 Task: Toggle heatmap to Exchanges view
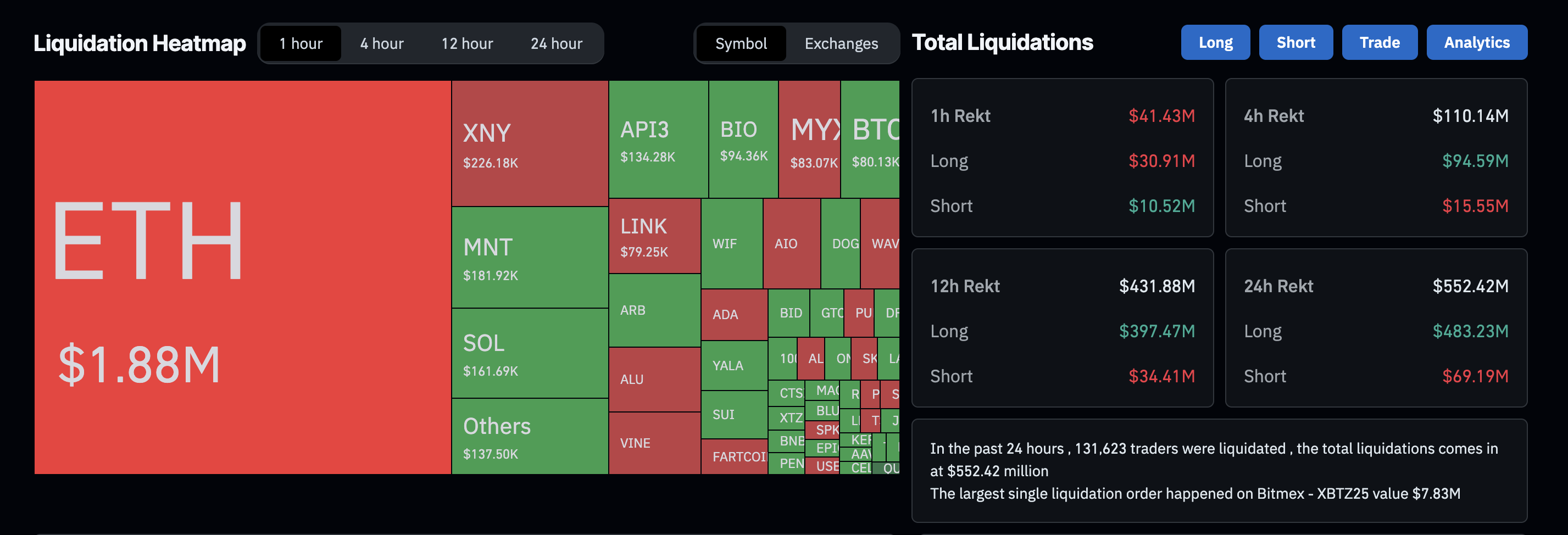[841, 43]
